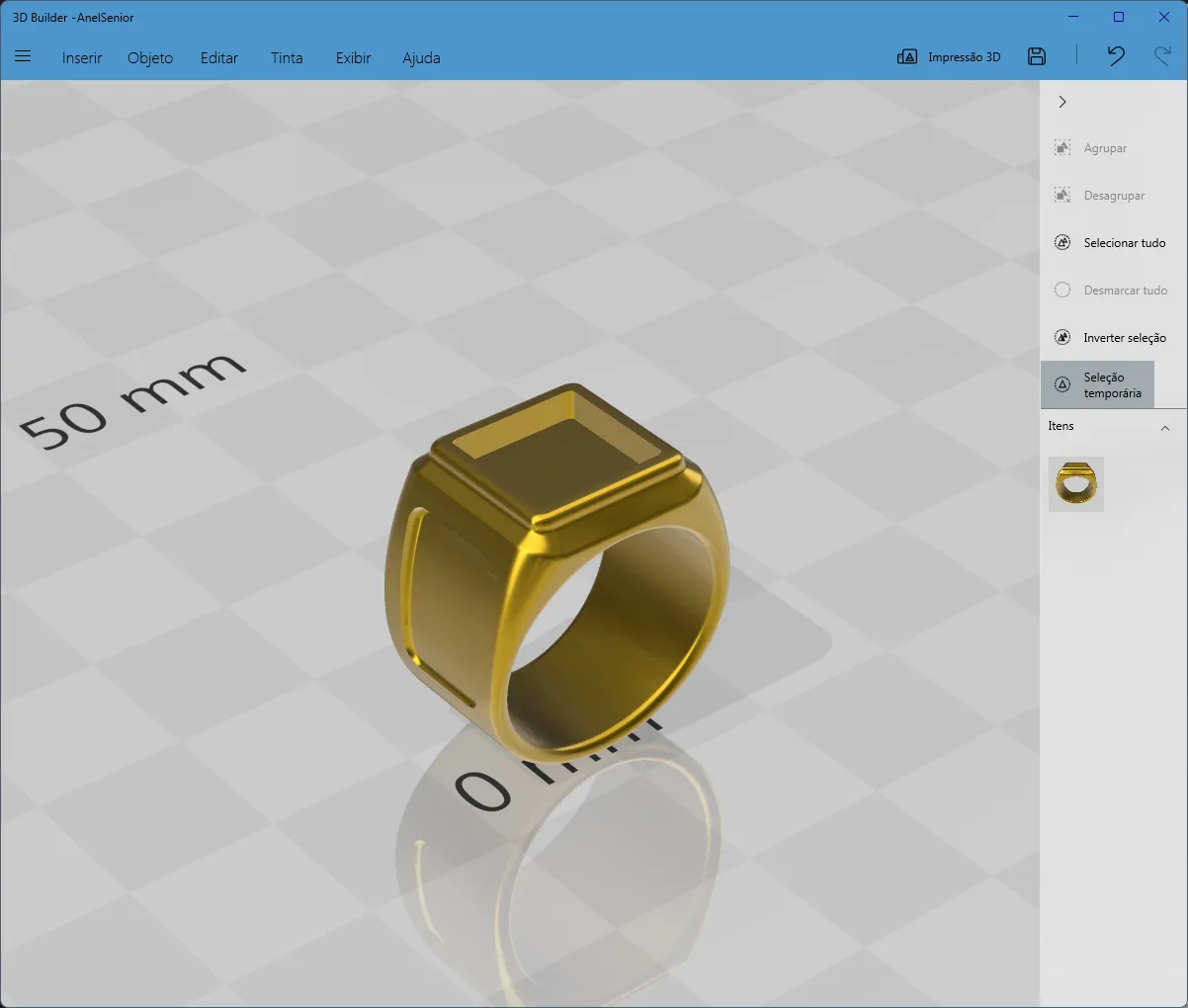Click the Desmarcar tudo circle icon
1188x1008 pixels.
coord(1062,290)
